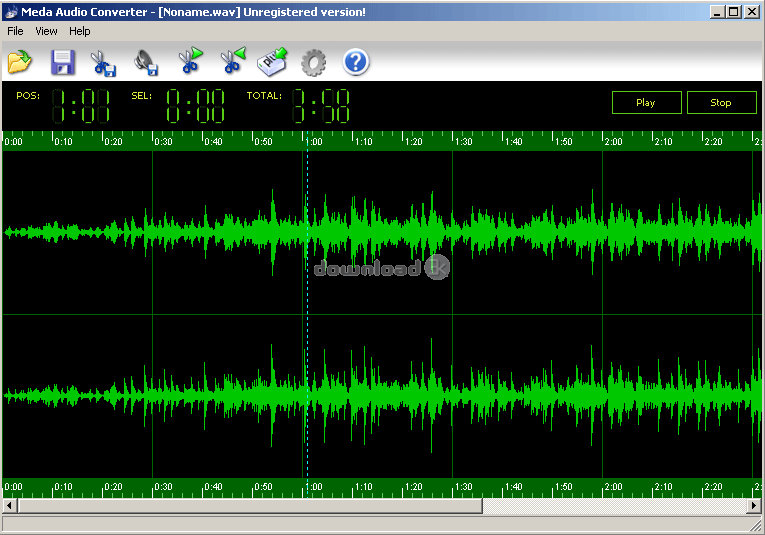This screenshot has height=535, width=765.
Task: Click 1:10 mark on bottom time ruler
Action: coord(363,487)
